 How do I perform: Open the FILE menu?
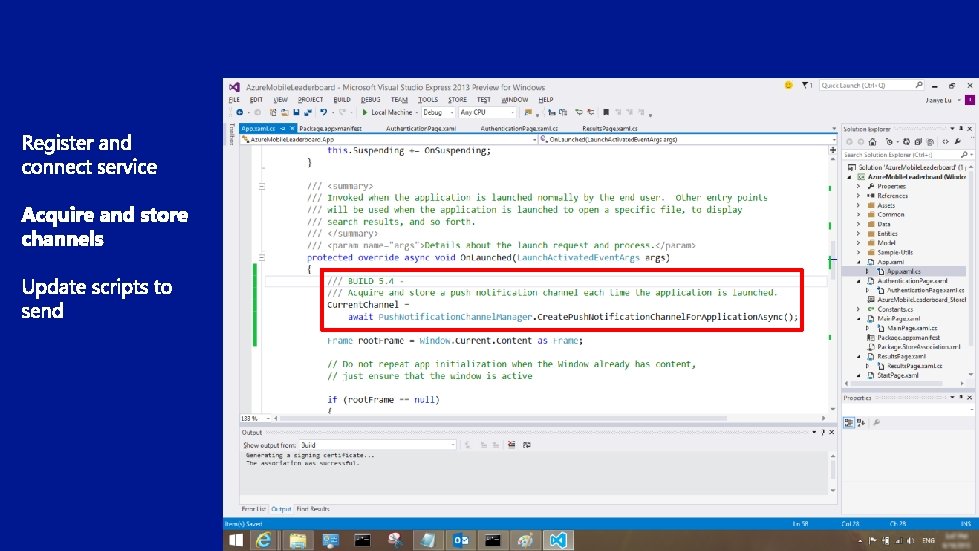pyautogui.click(x=234, y=100)
